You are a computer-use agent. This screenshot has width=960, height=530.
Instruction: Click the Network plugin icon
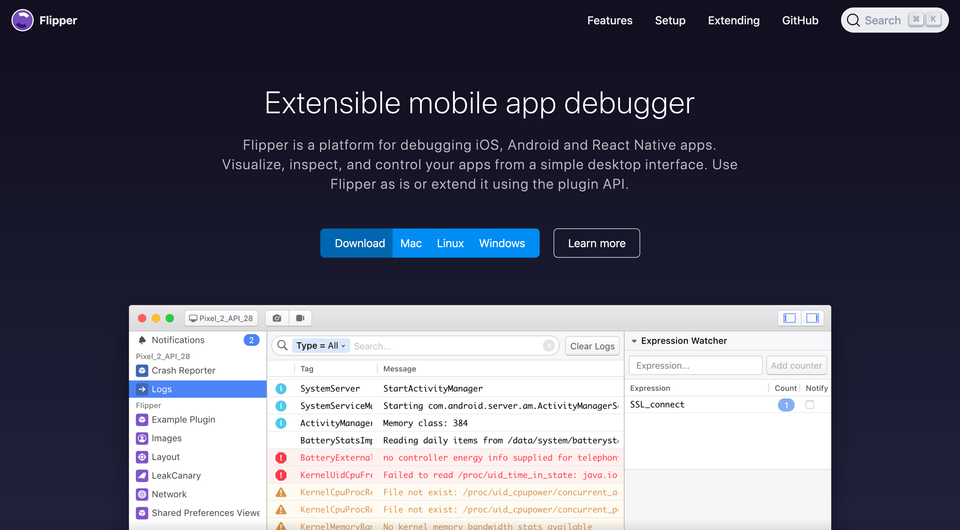tap(142, 495)
